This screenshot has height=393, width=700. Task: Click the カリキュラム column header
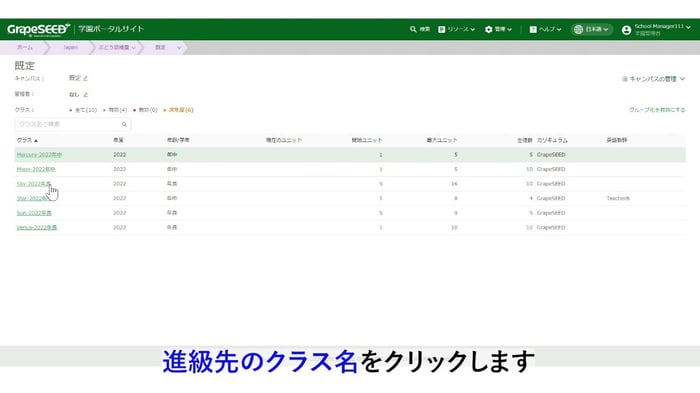tap(552, 140)
